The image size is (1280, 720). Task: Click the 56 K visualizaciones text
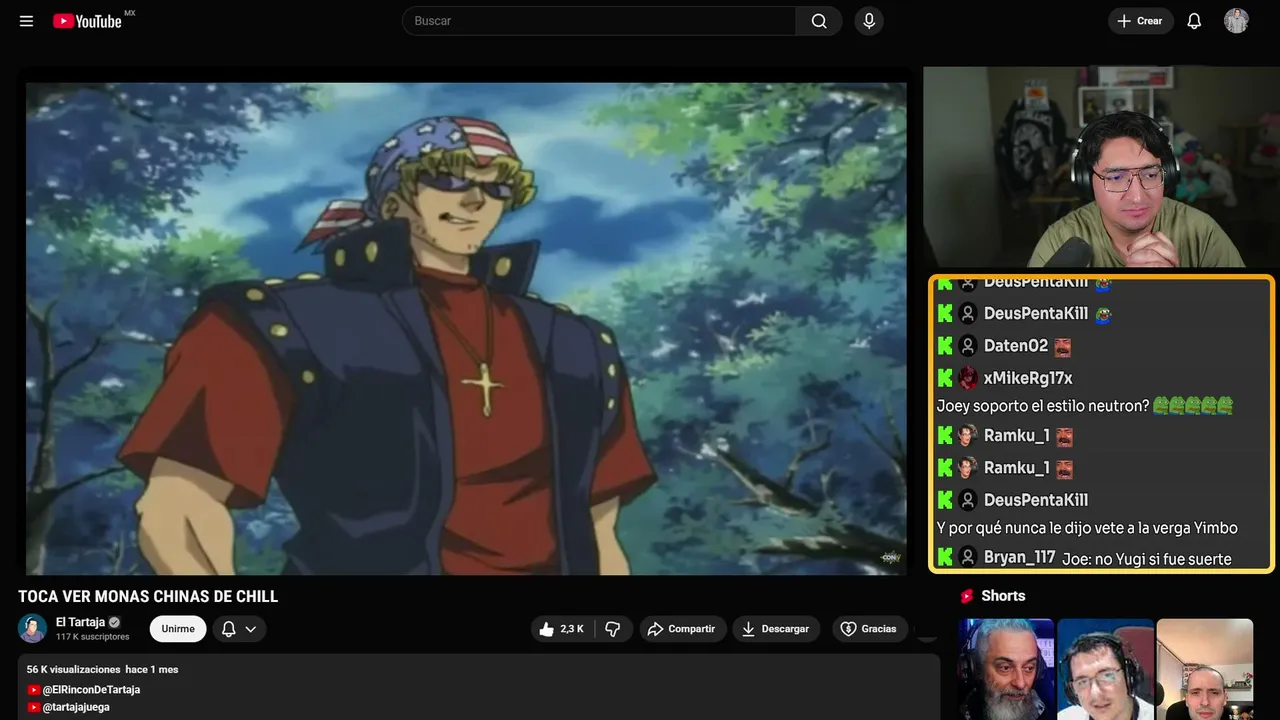74,669
